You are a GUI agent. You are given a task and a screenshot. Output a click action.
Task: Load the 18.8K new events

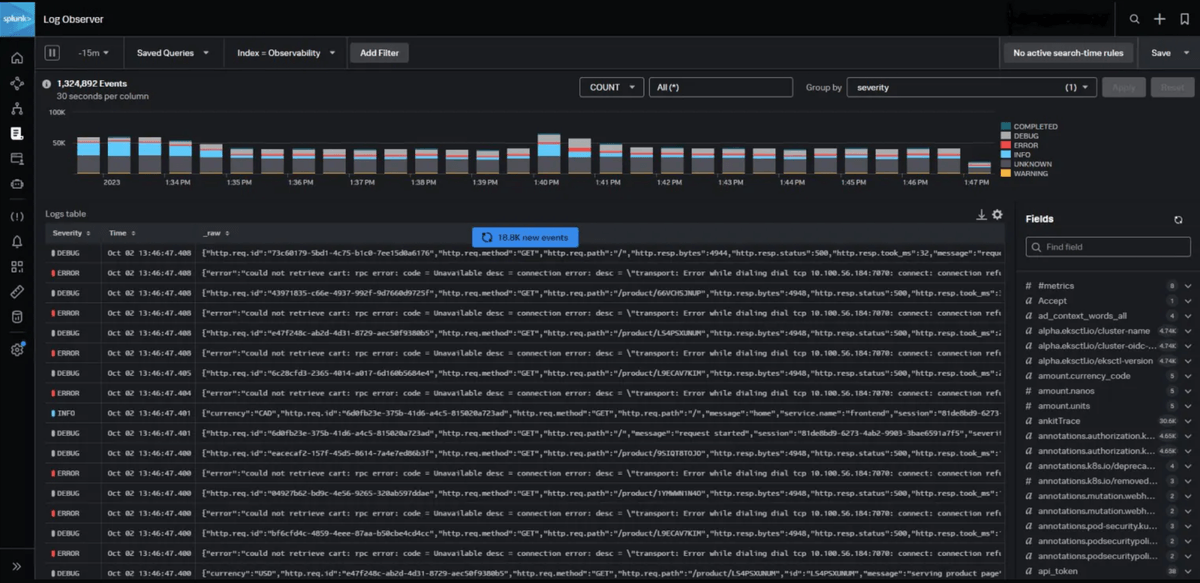tap(524, 237)
